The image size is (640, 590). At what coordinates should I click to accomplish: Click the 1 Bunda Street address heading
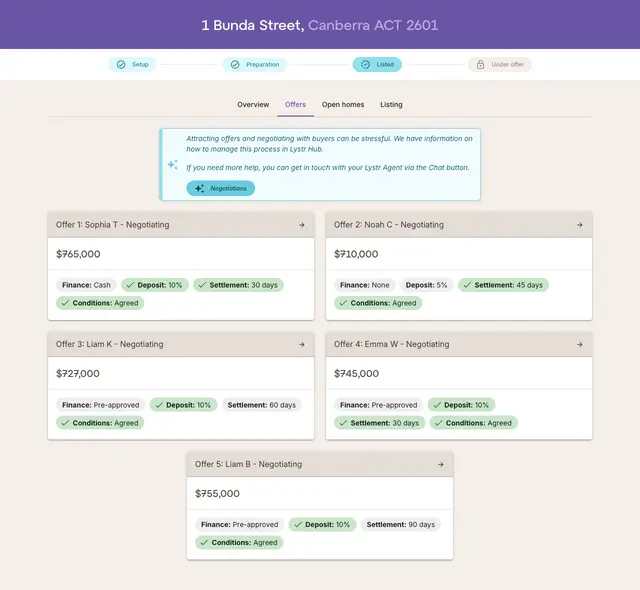(x=320, y=25)
